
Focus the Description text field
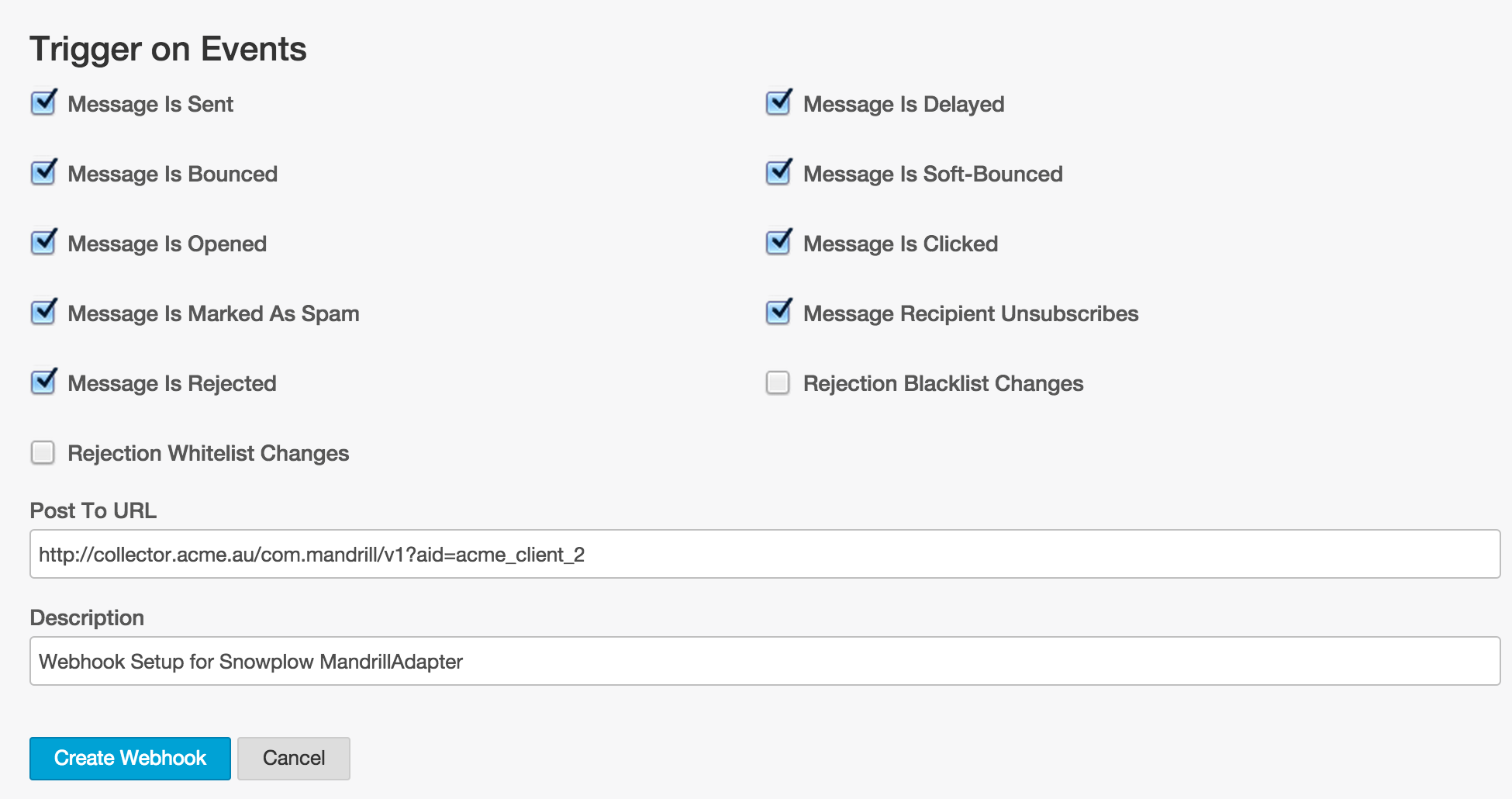click(765, 661)
